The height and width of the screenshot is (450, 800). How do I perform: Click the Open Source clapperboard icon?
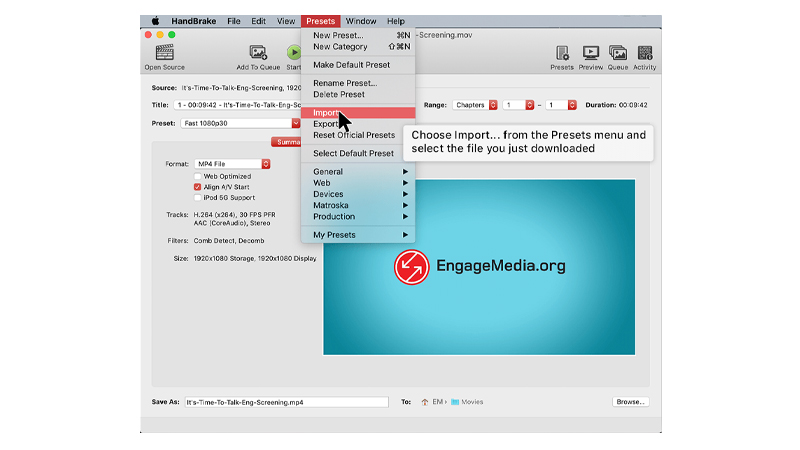[164, 53]
